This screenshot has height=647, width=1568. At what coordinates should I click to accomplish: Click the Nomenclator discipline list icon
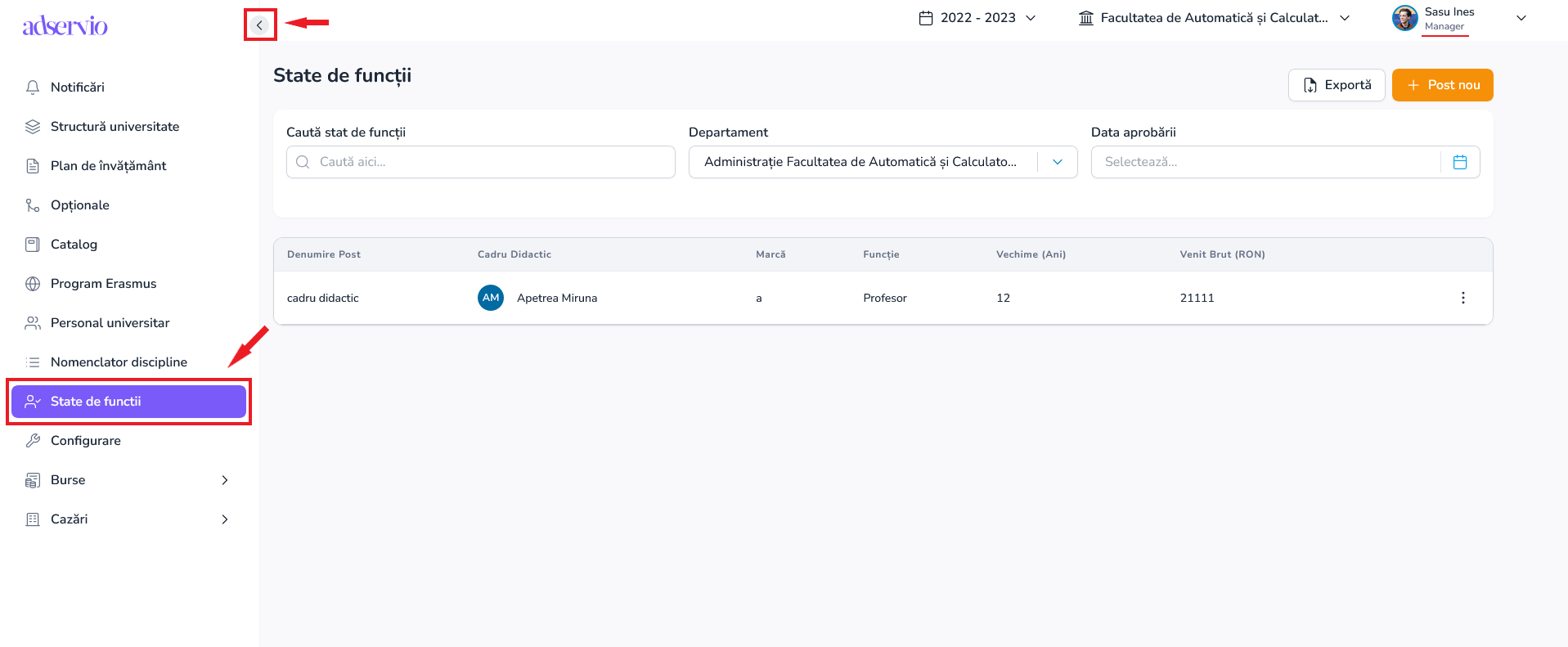point(33,362)
